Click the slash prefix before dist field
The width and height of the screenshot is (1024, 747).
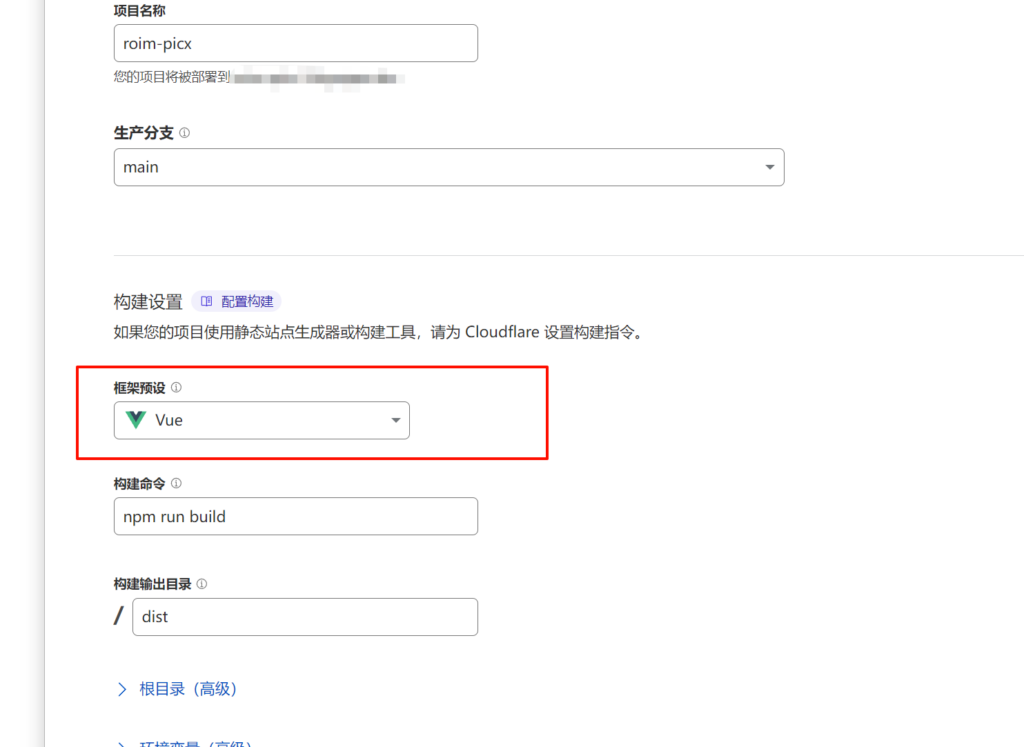(x=120, y=617)
